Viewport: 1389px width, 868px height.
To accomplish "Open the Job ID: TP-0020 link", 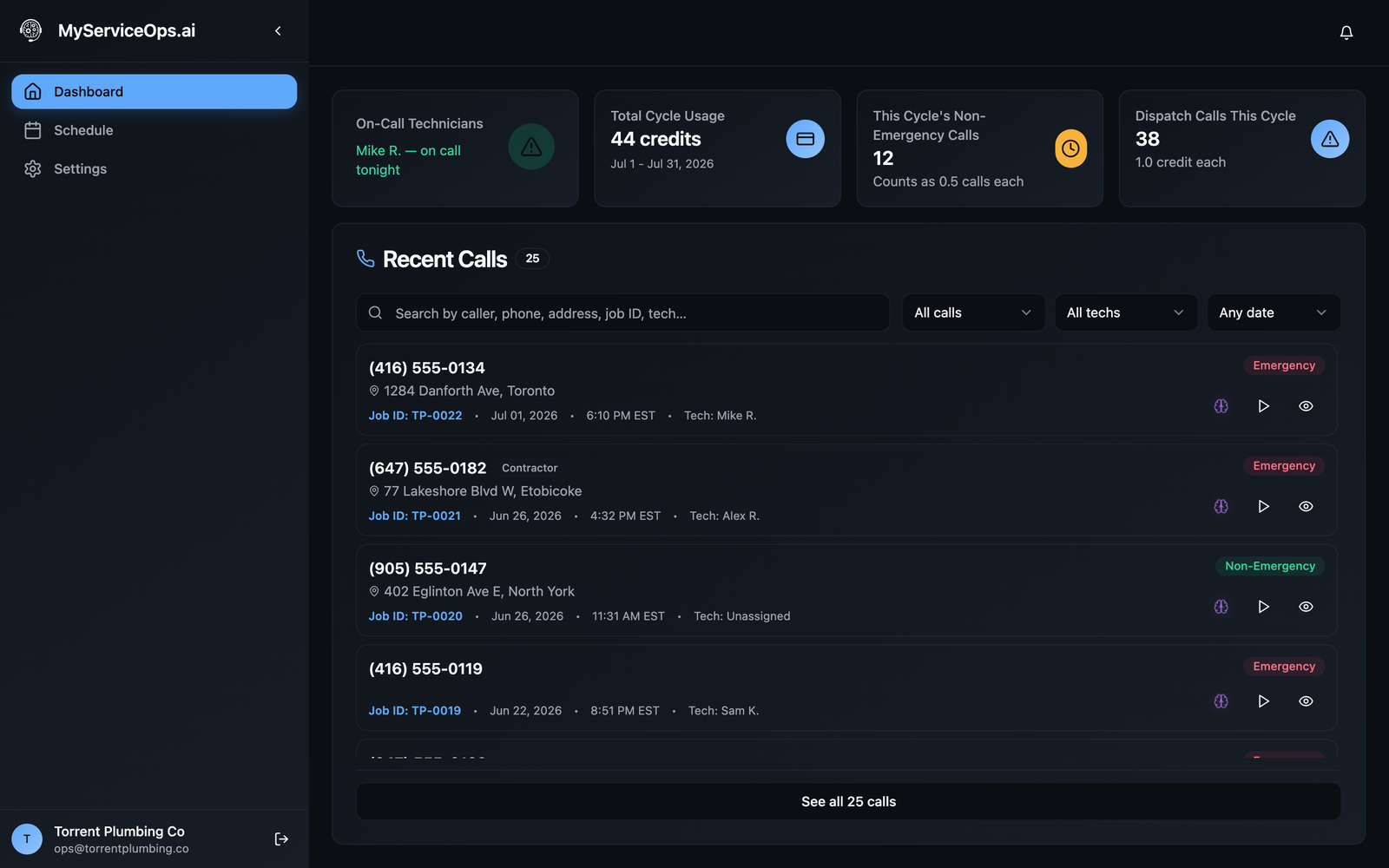I will point(415,616).
